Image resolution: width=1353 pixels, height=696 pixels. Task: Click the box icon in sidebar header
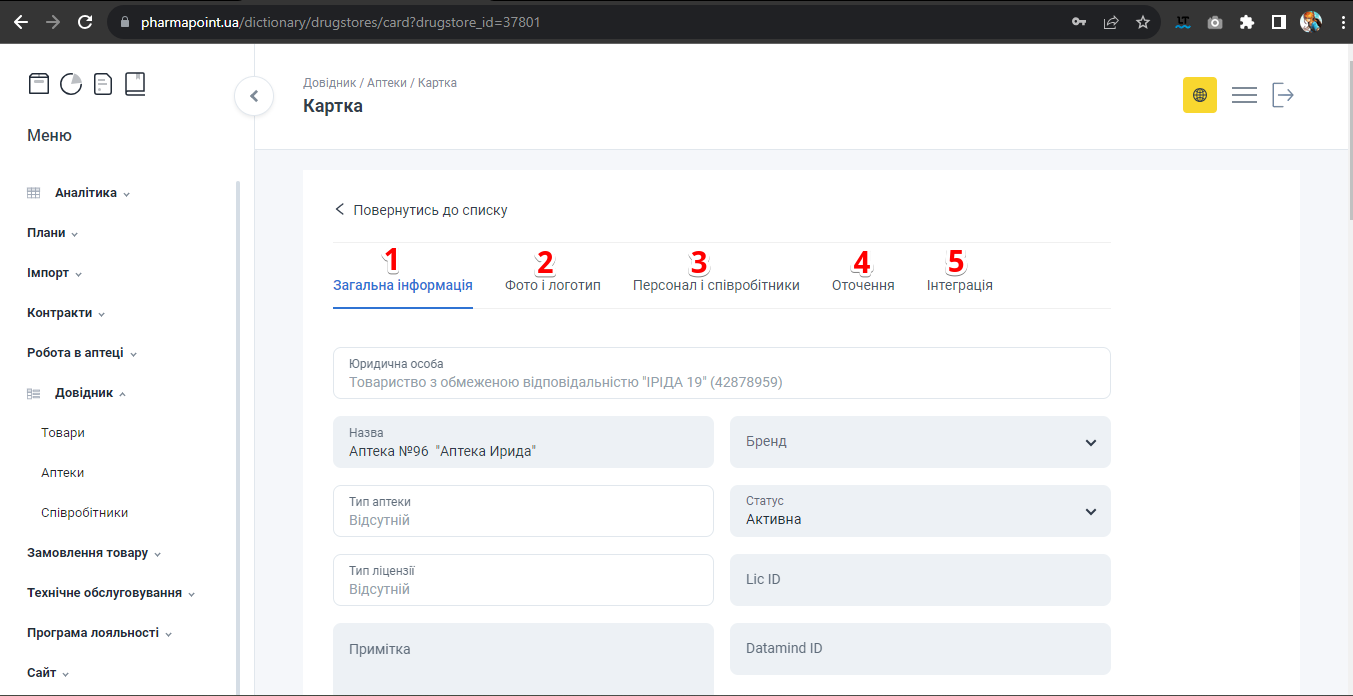pos(39,84)
